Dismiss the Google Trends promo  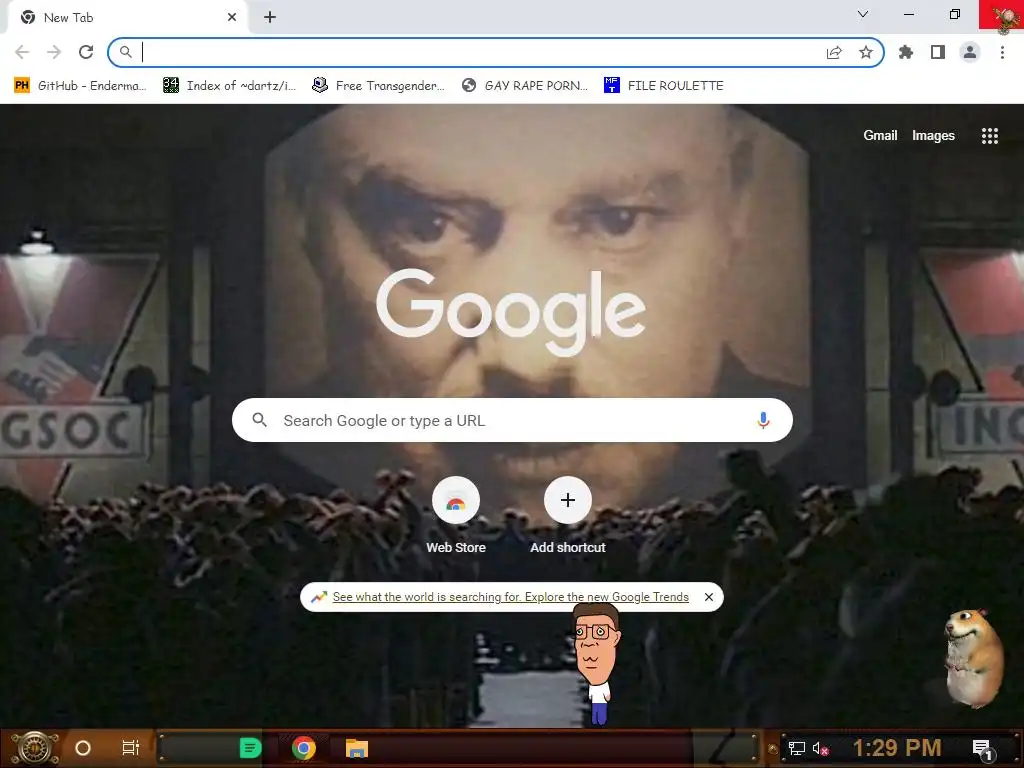coord(709,597)
